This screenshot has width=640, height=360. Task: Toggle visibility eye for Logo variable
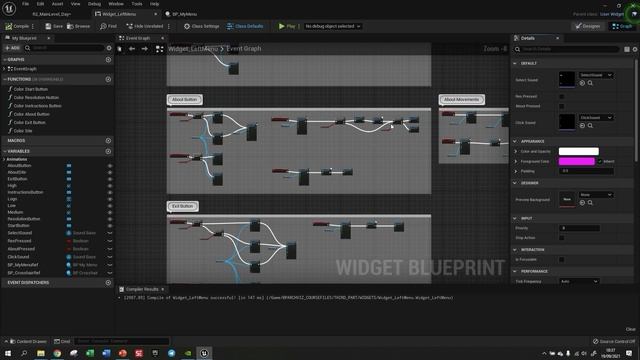pos(109,199)
